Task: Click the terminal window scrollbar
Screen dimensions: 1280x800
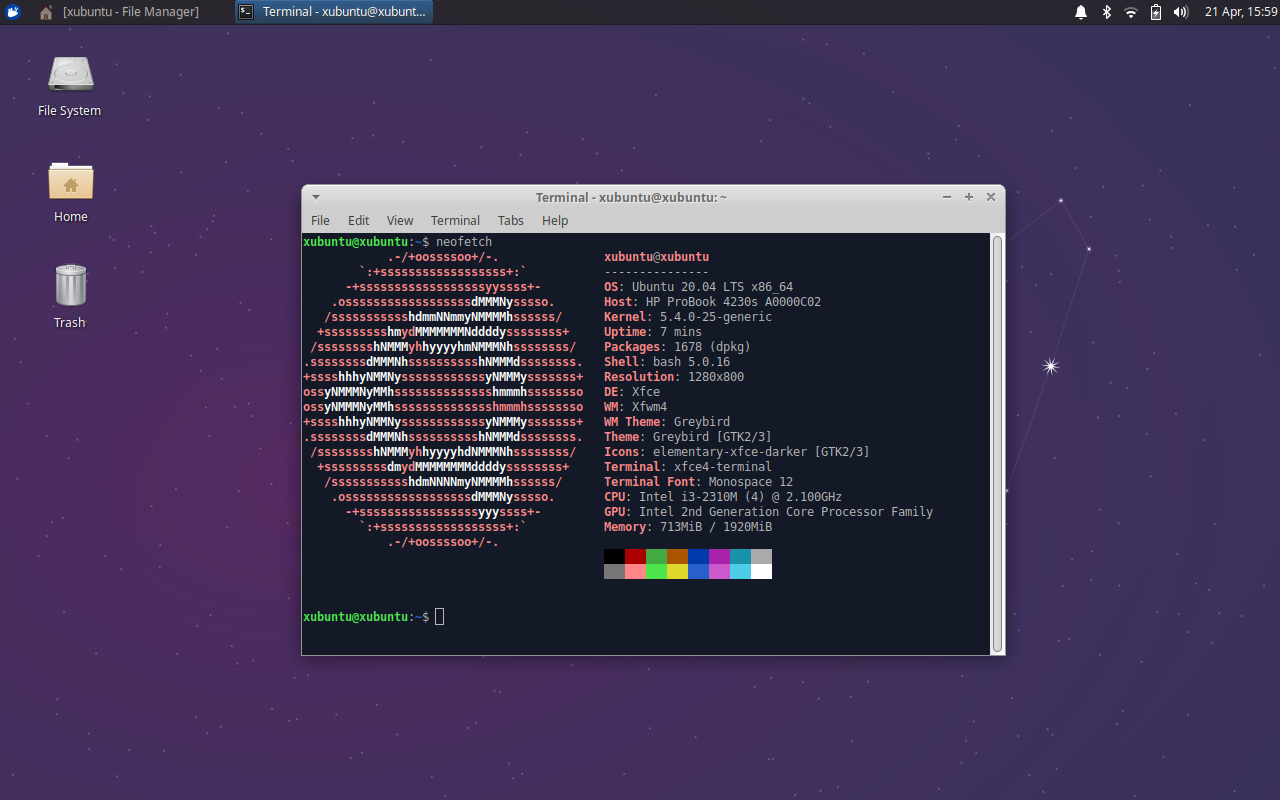Action: click(996, 440)
